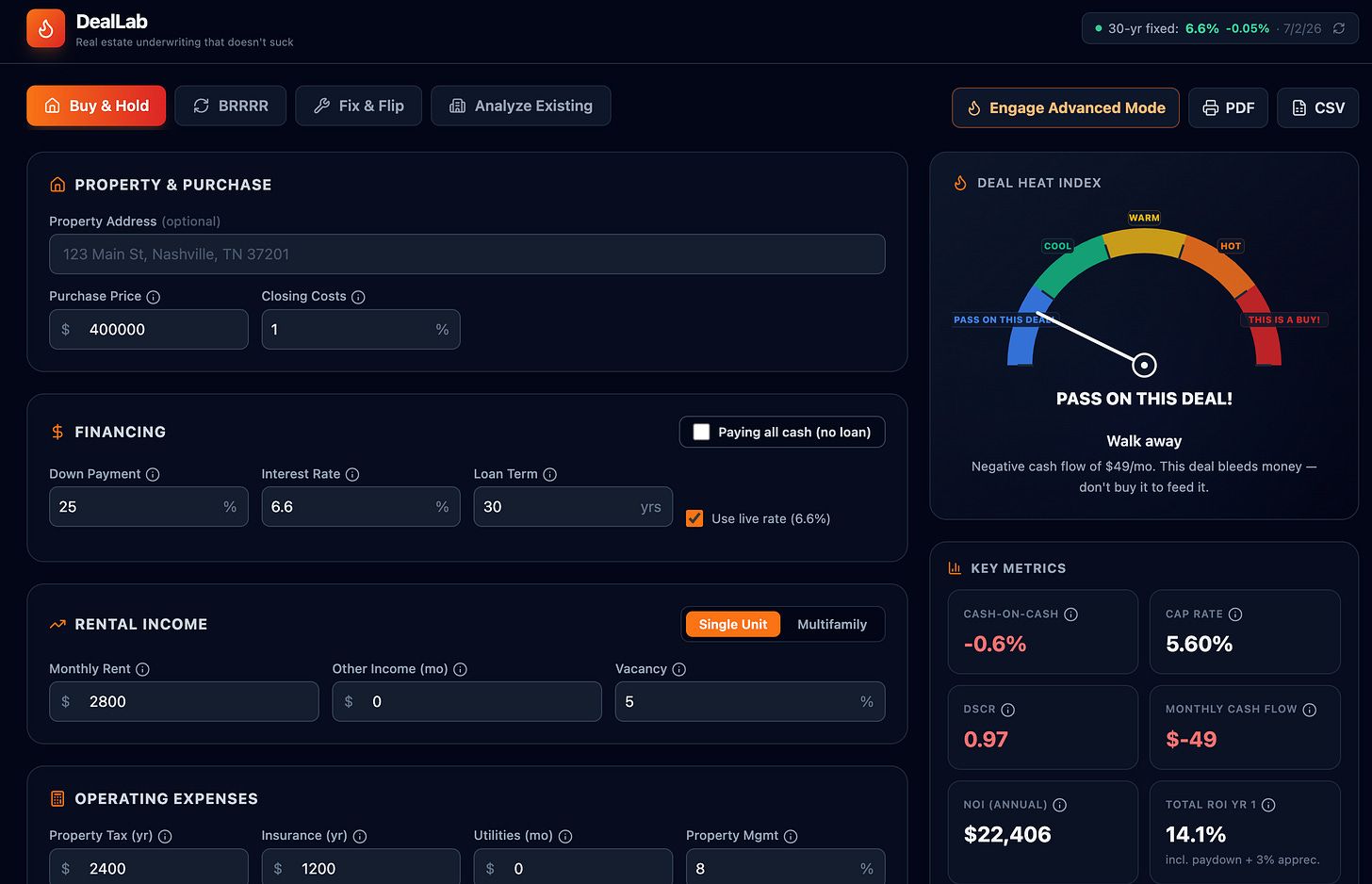
Task: Click the Interest Rate field
Action: (x=361, y=506)
